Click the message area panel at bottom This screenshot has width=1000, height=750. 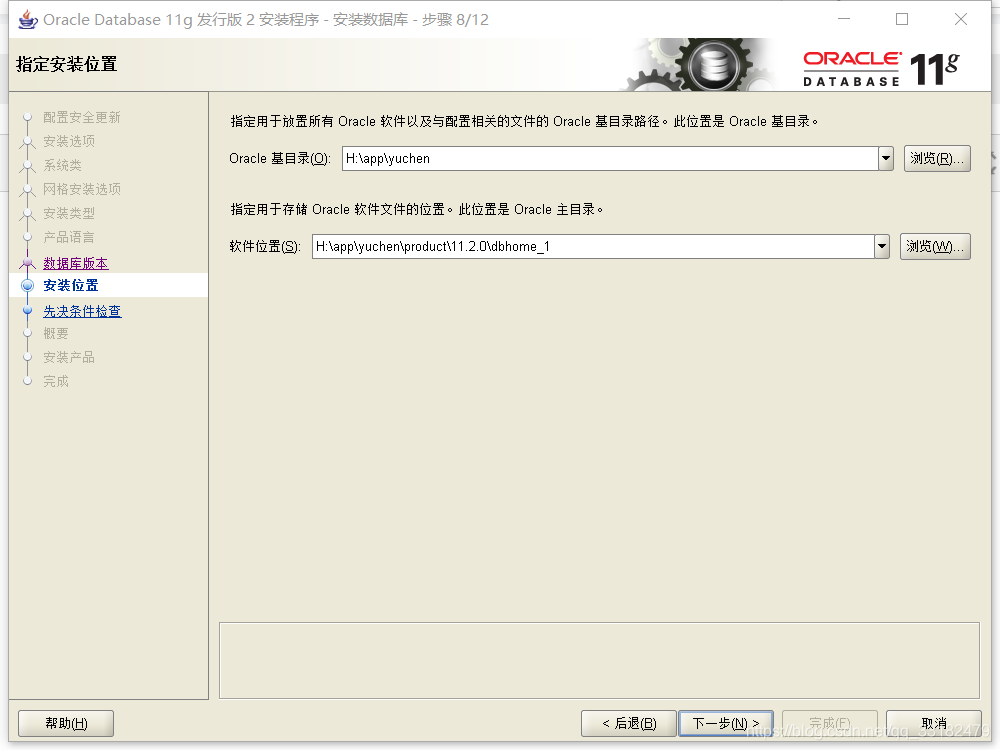click(599, 661)
